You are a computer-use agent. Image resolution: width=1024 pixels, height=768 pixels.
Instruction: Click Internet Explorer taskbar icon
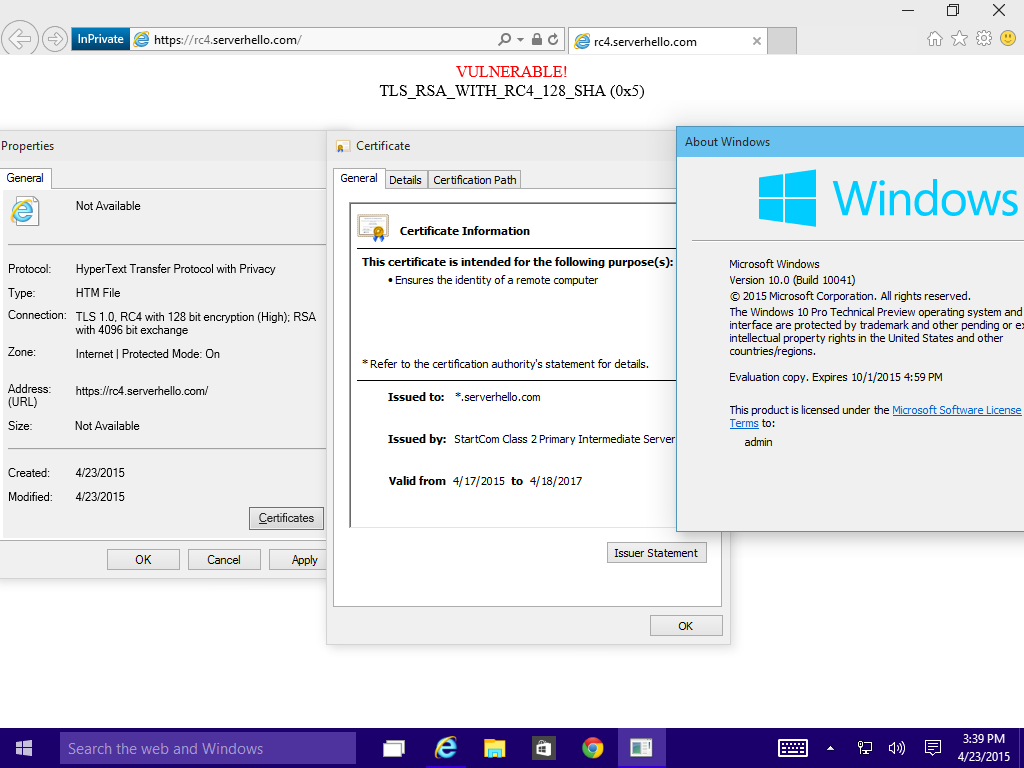(x=445, y=748)
